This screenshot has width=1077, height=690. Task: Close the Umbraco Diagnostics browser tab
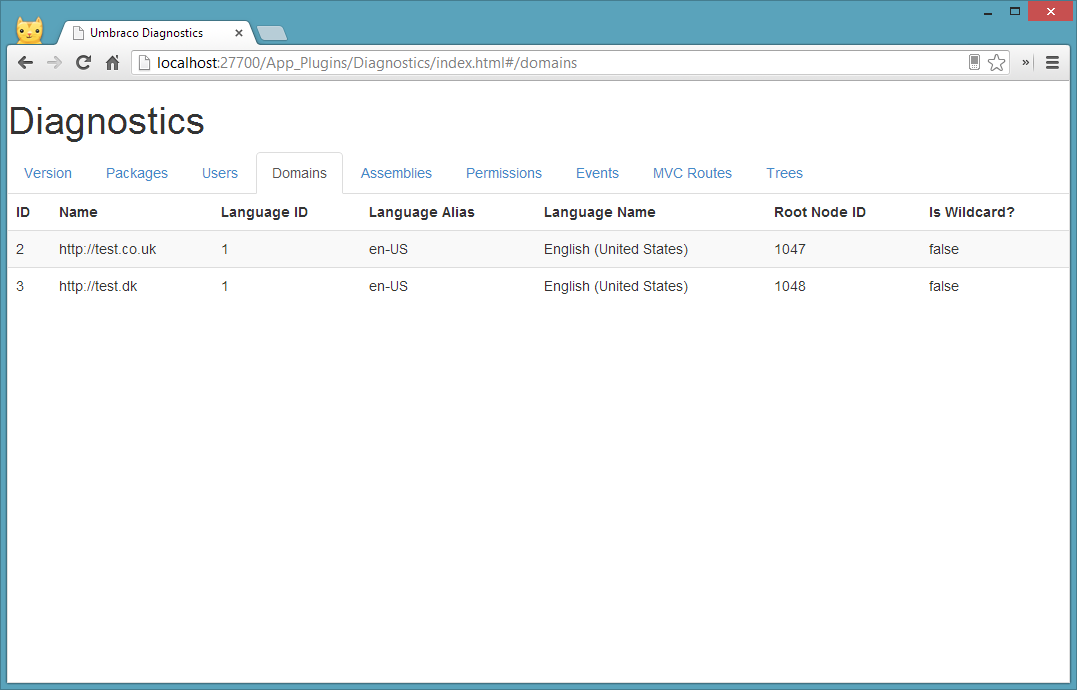[239, 33]
